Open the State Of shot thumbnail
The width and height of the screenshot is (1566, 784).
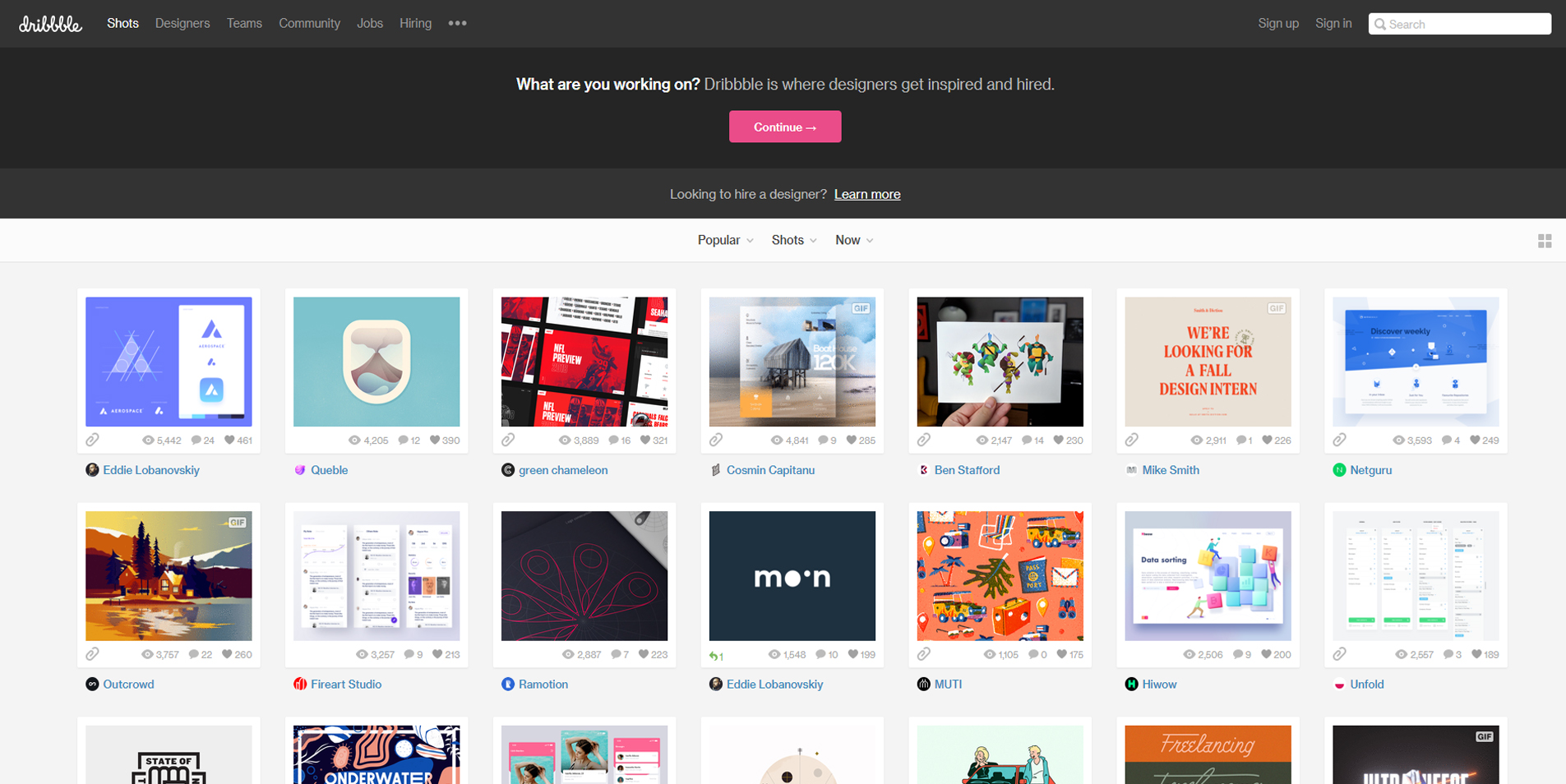click(x=169, y=754)
